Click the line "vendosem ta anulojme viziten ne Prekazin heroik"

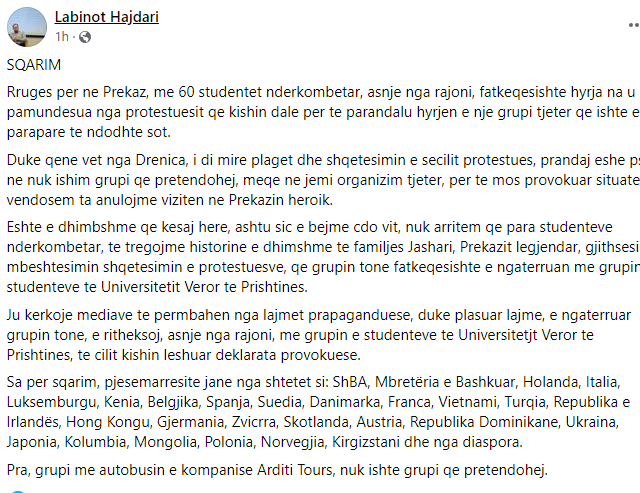[170, 200]
